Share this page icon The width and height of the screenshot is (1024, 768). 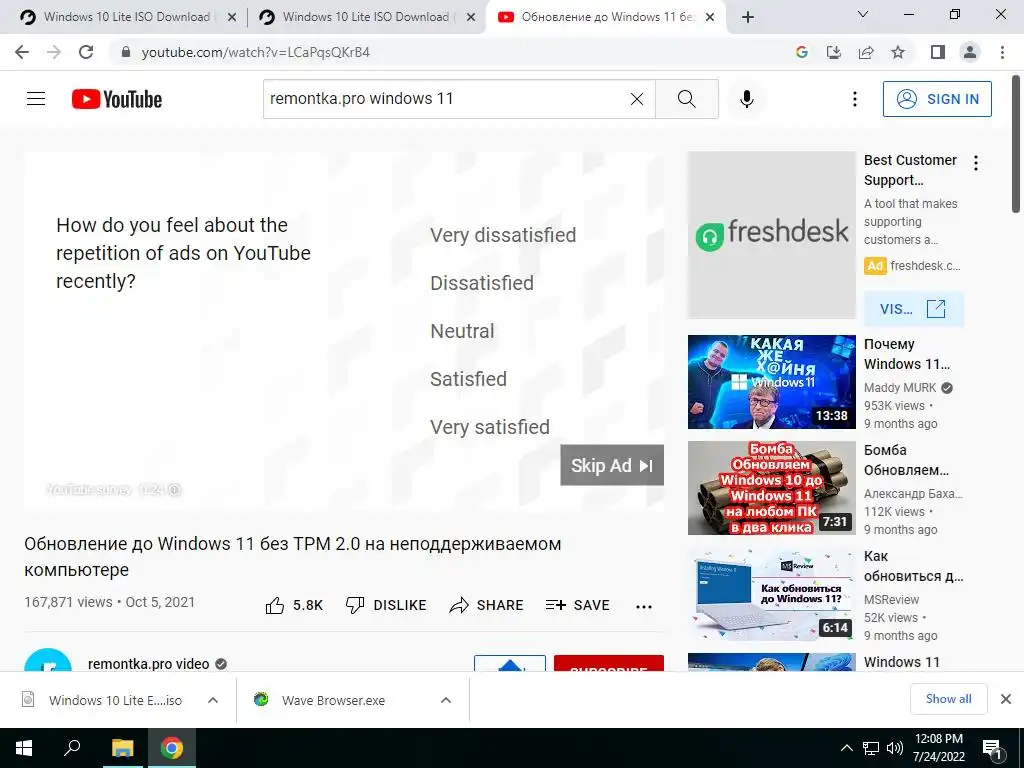click(x=866, y=52)
